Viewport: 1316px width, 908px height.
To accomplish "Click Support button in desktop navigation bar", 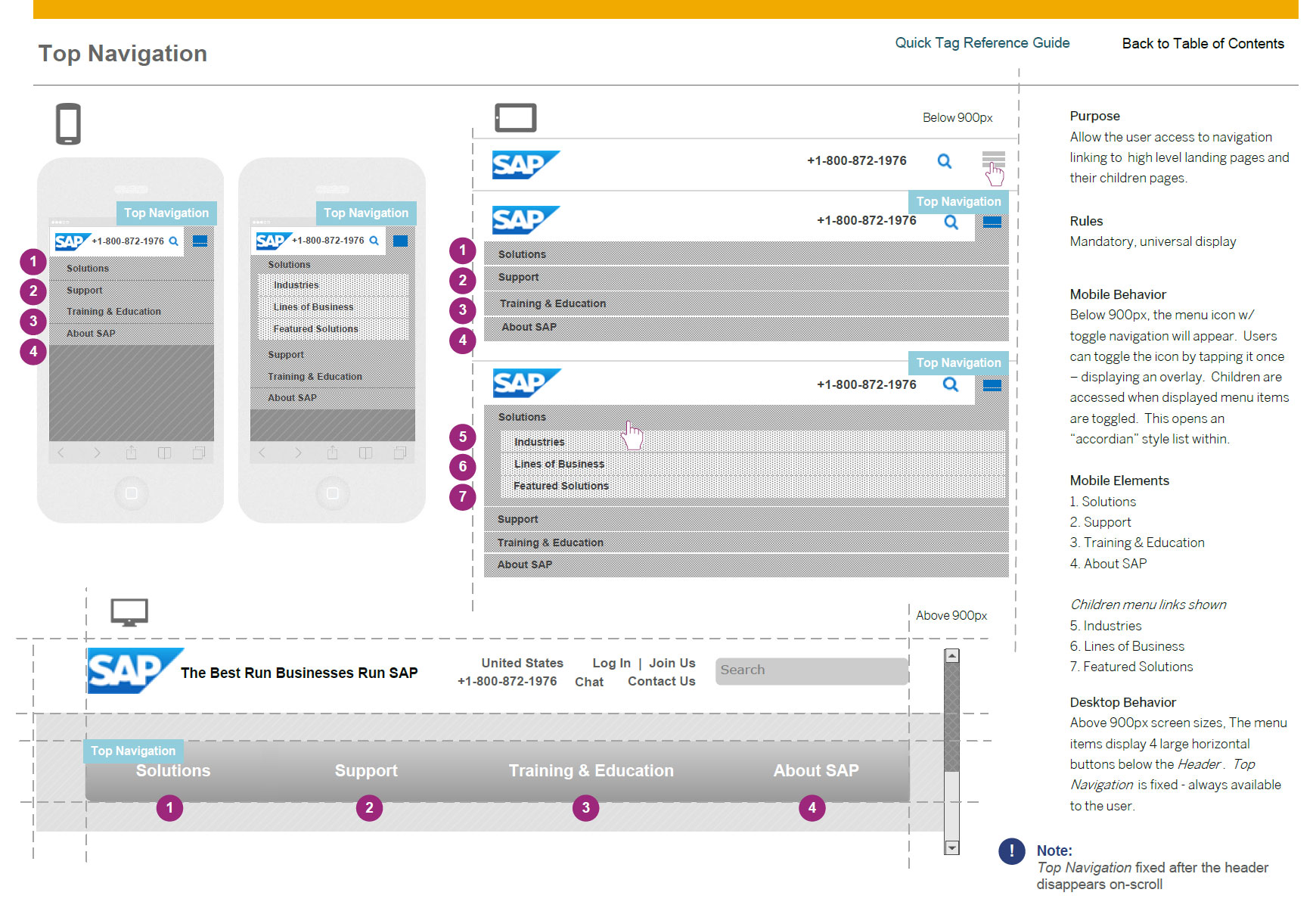I will (366, 771).
